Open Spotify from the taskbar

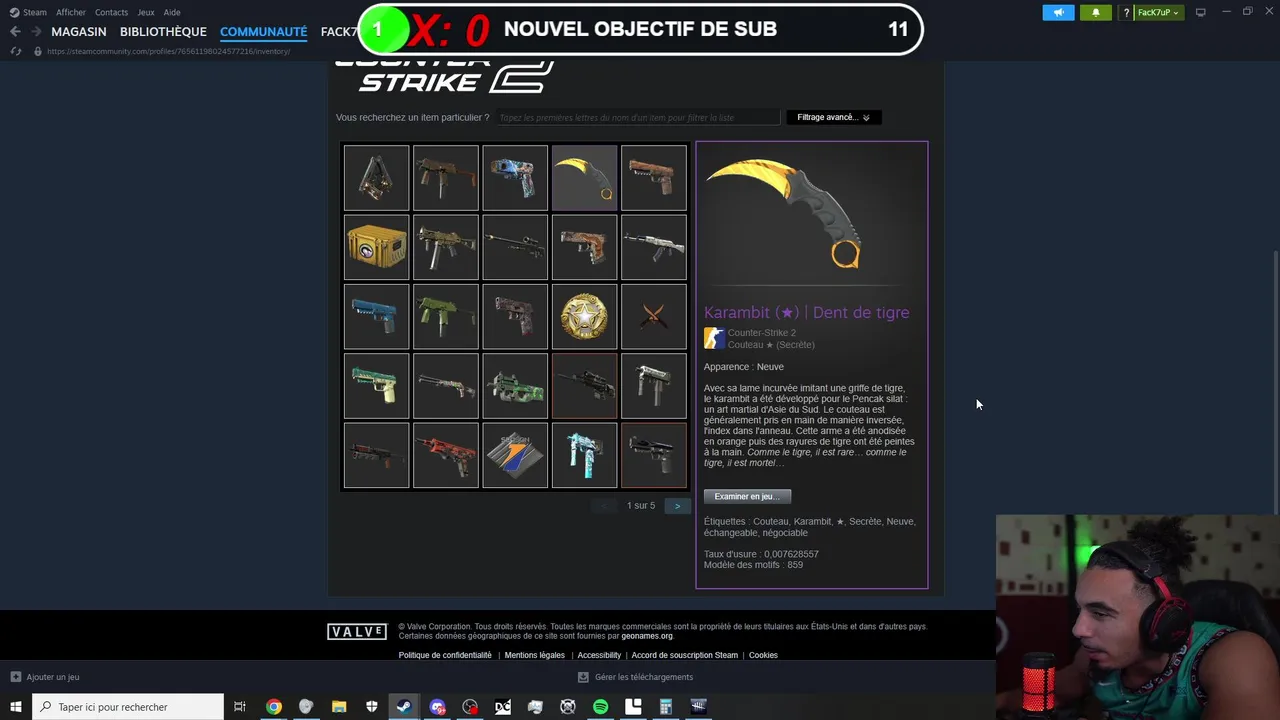600,707
